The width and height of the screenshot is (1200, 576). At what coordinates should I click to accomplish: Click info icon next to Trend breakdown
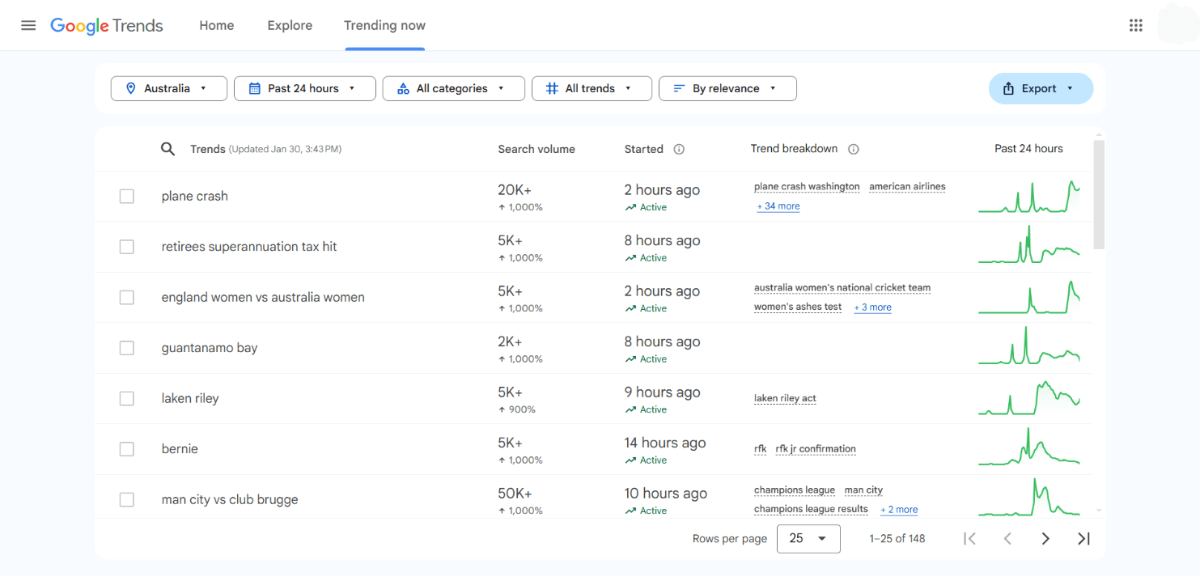pos(853,149)
